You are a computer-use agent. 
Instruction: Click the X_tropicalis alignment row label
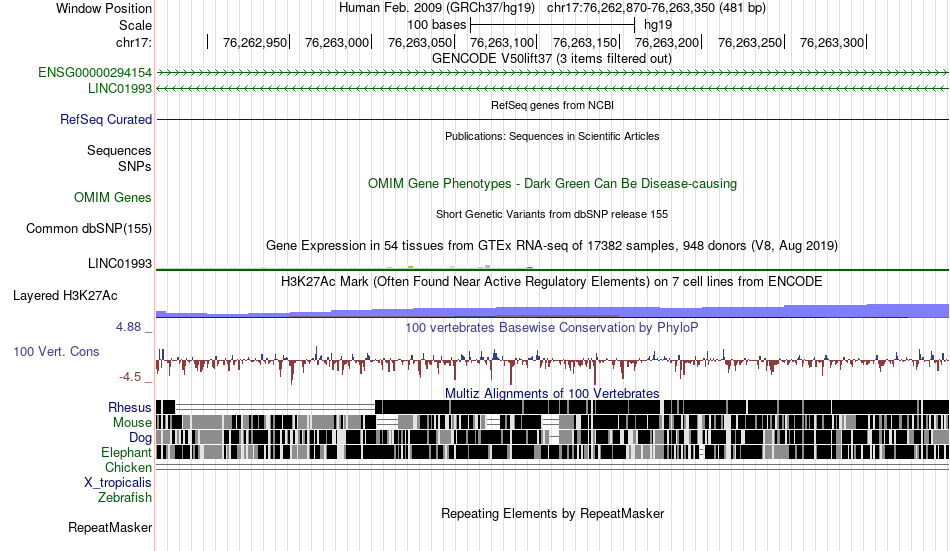[x=118, y=483]
